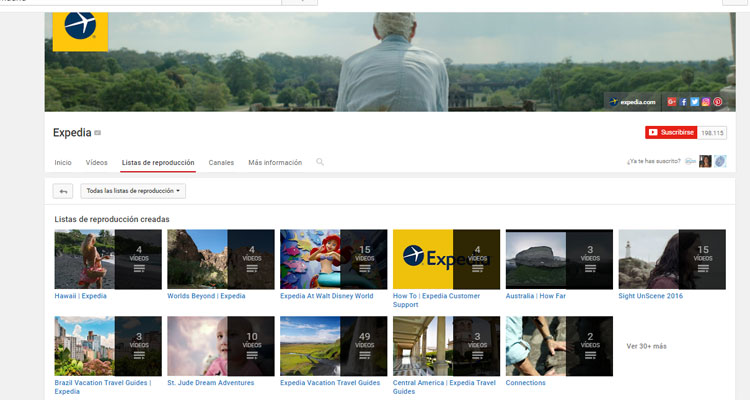Open Australia | How Far link
The image size is (750, 400).
tap(536, 296)
